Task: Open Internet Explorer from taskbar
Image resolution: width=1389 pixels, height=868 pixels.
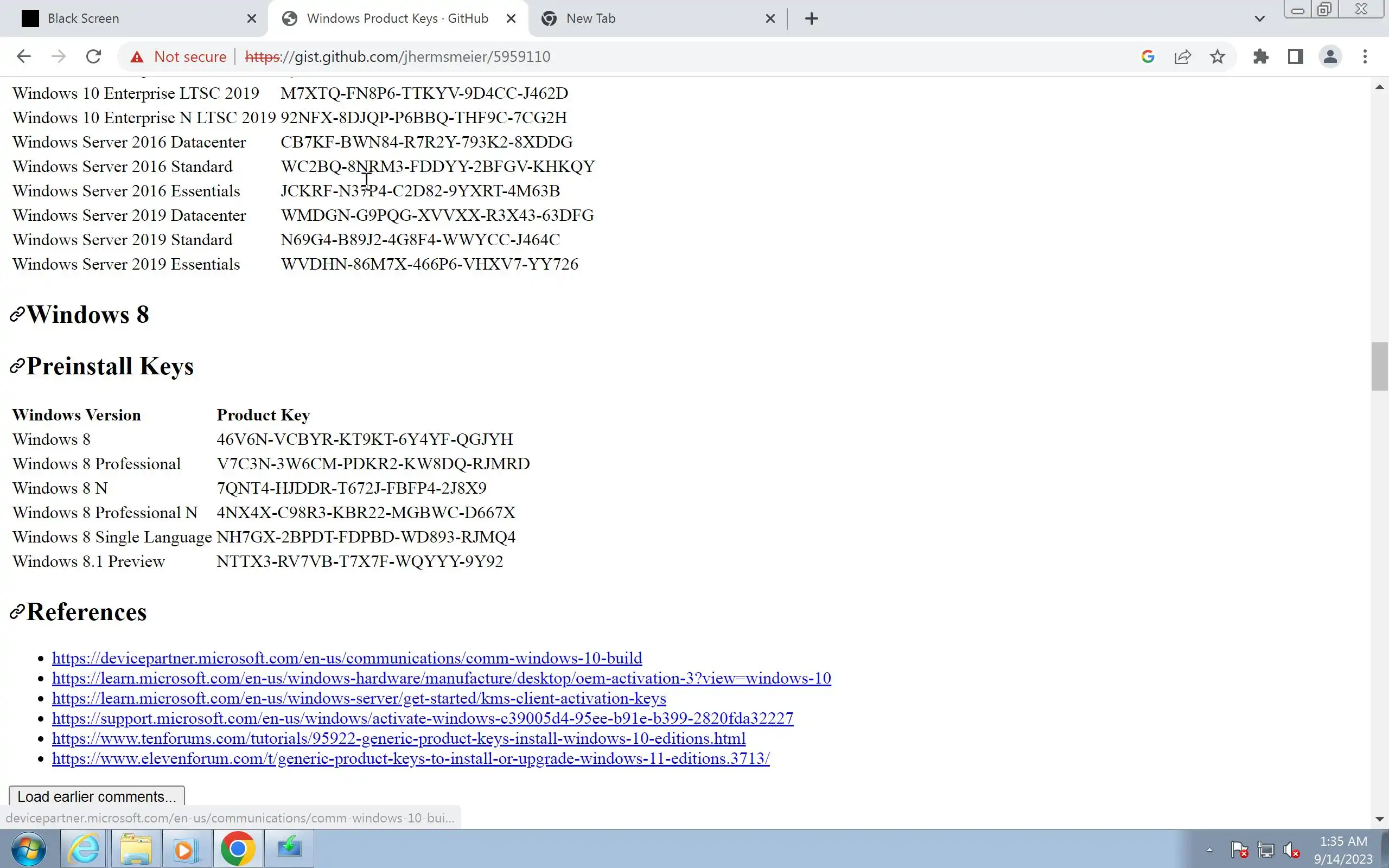Action: [84, 848]
